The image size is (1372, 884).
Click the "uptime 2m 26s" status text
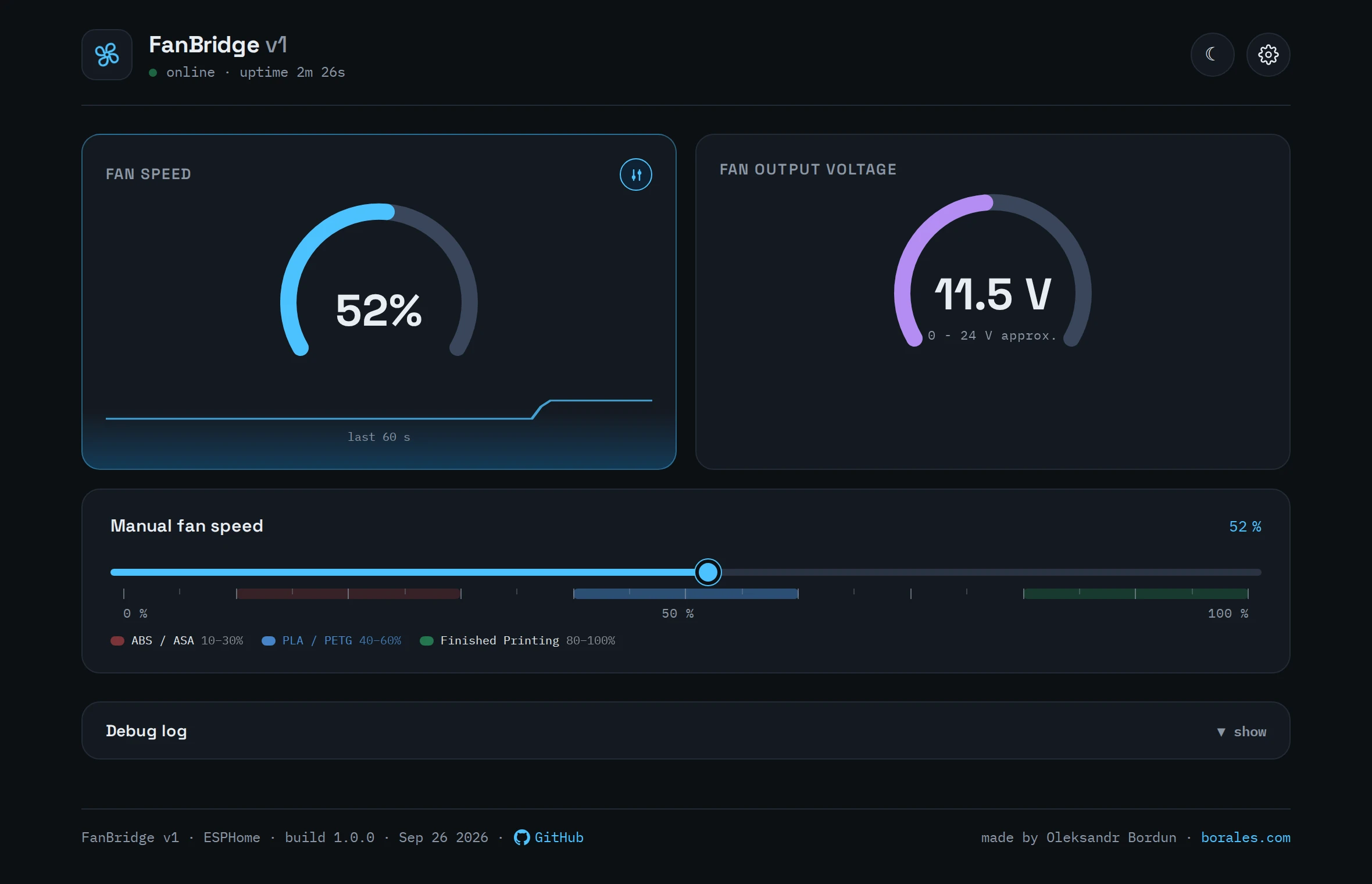292,72
